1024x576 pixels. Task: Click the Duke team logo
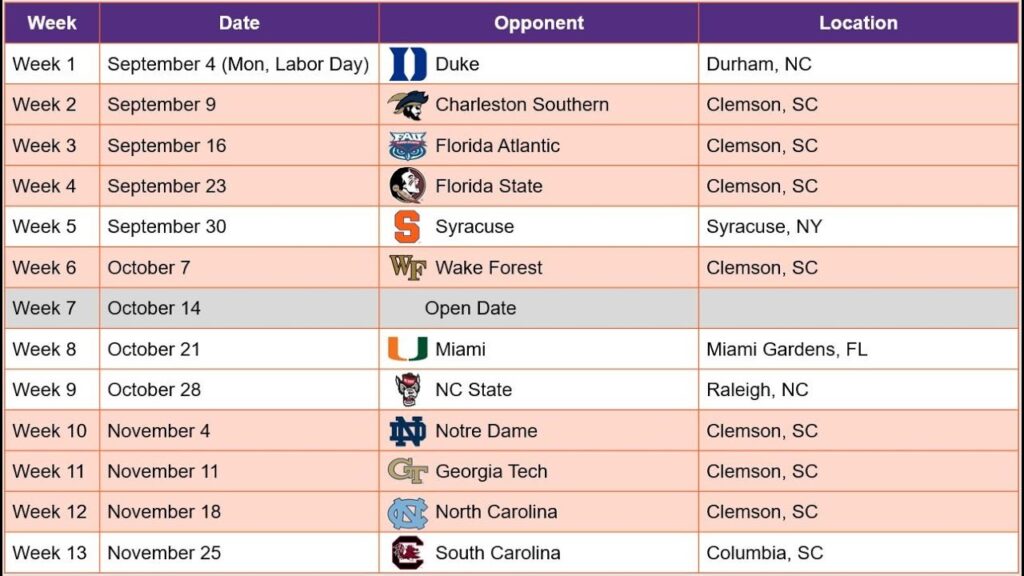coord(408,64)
